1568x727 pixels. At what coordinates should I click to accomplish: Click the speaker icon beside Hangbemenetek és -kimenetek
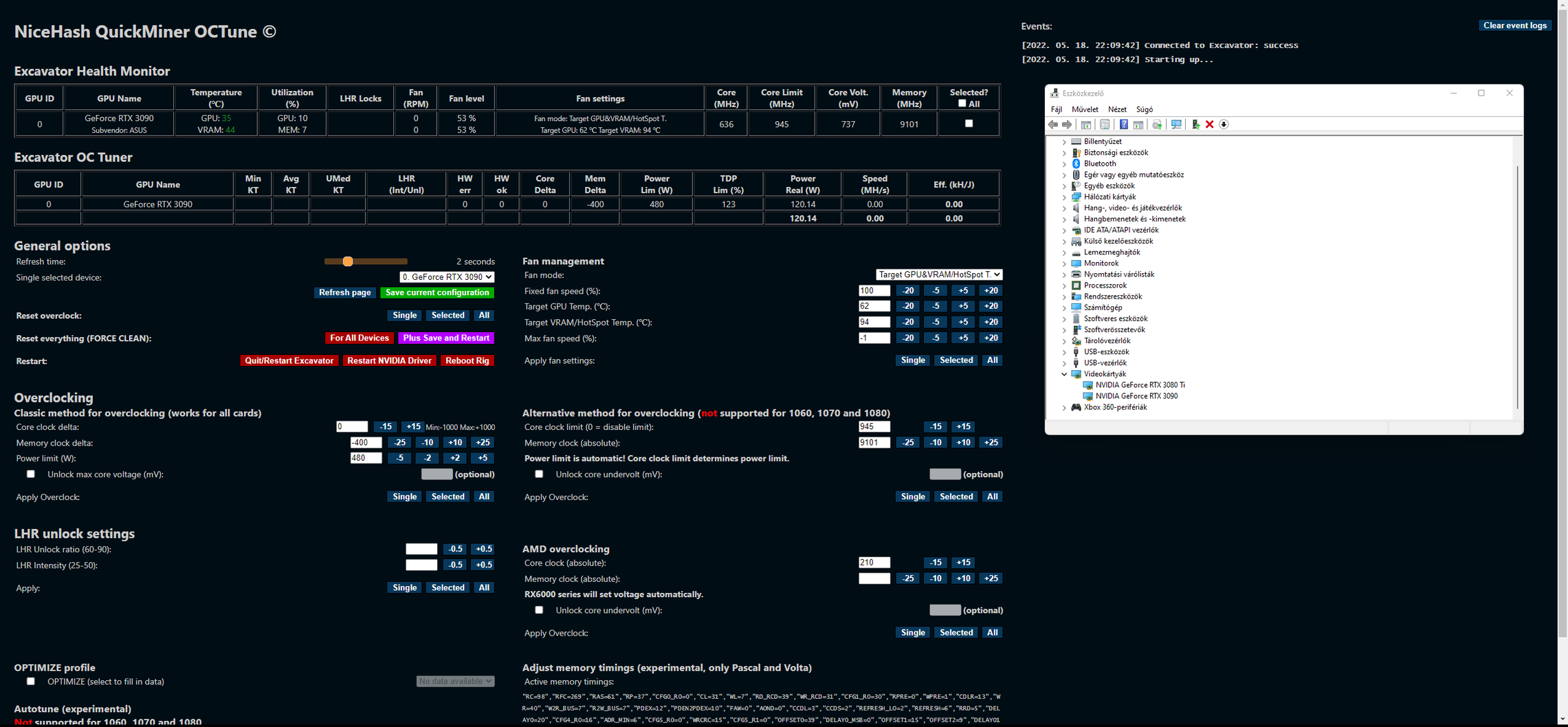point(1076,219)
